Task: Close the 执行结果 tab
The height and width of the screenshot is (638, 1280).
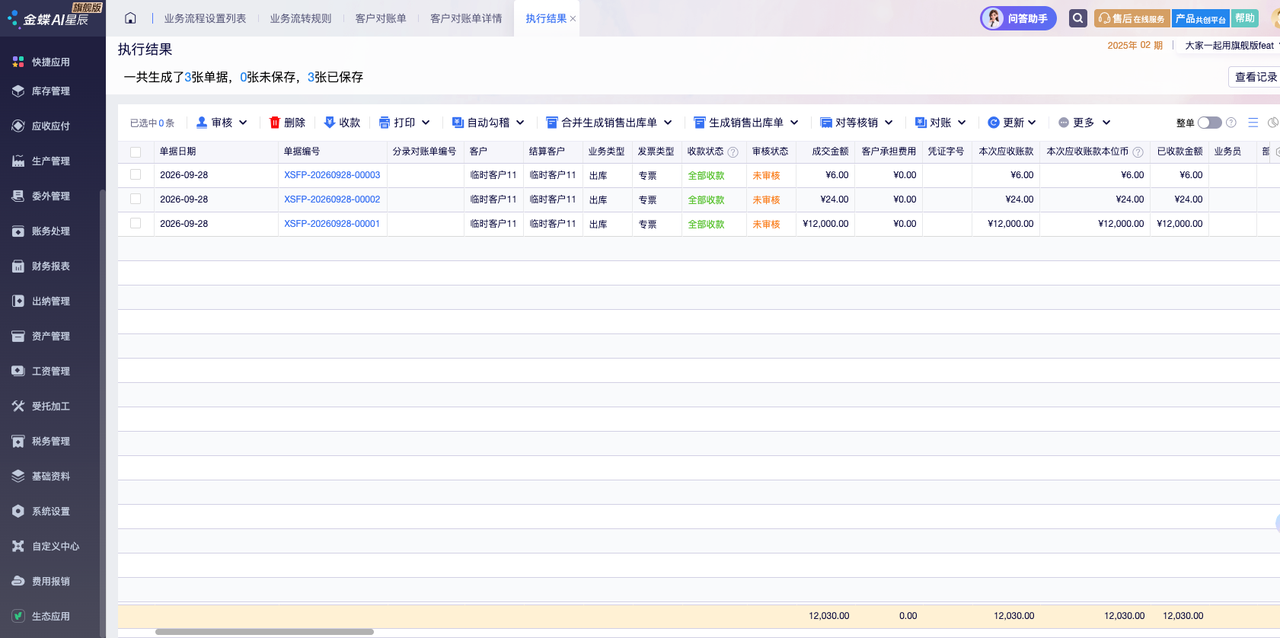Action: click(573, 19)
